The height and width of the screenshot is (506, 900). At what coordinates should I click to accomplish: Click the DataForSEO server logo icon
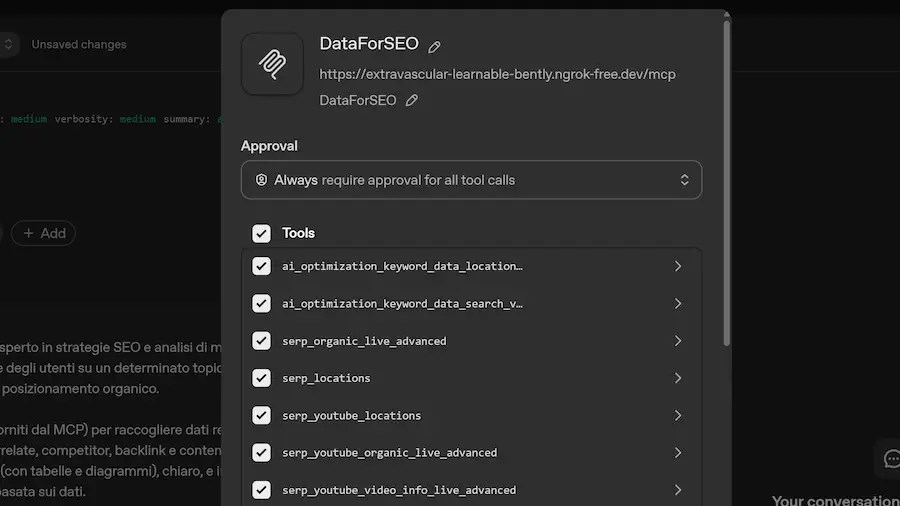(272, 64)
